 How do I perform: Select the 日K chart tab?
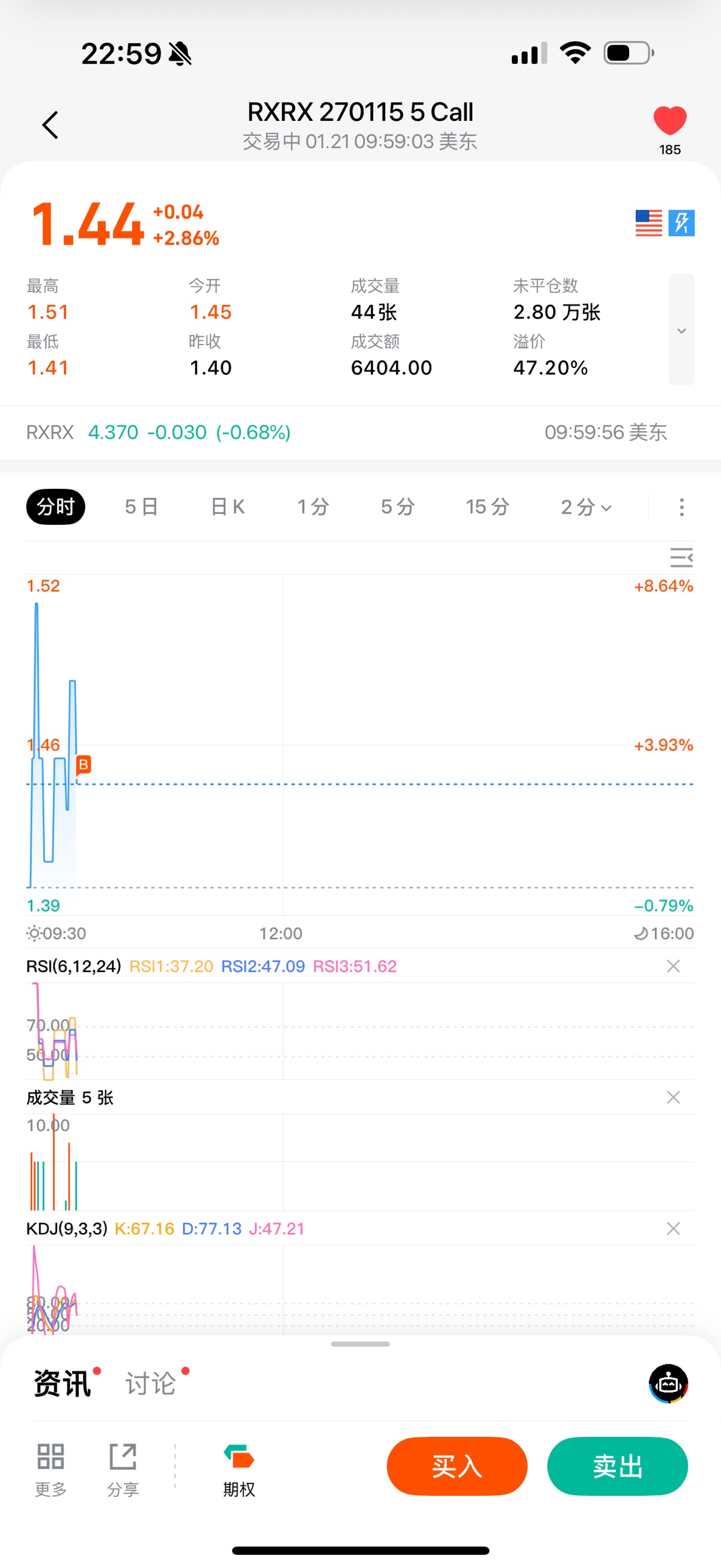[x=228, y=506]
